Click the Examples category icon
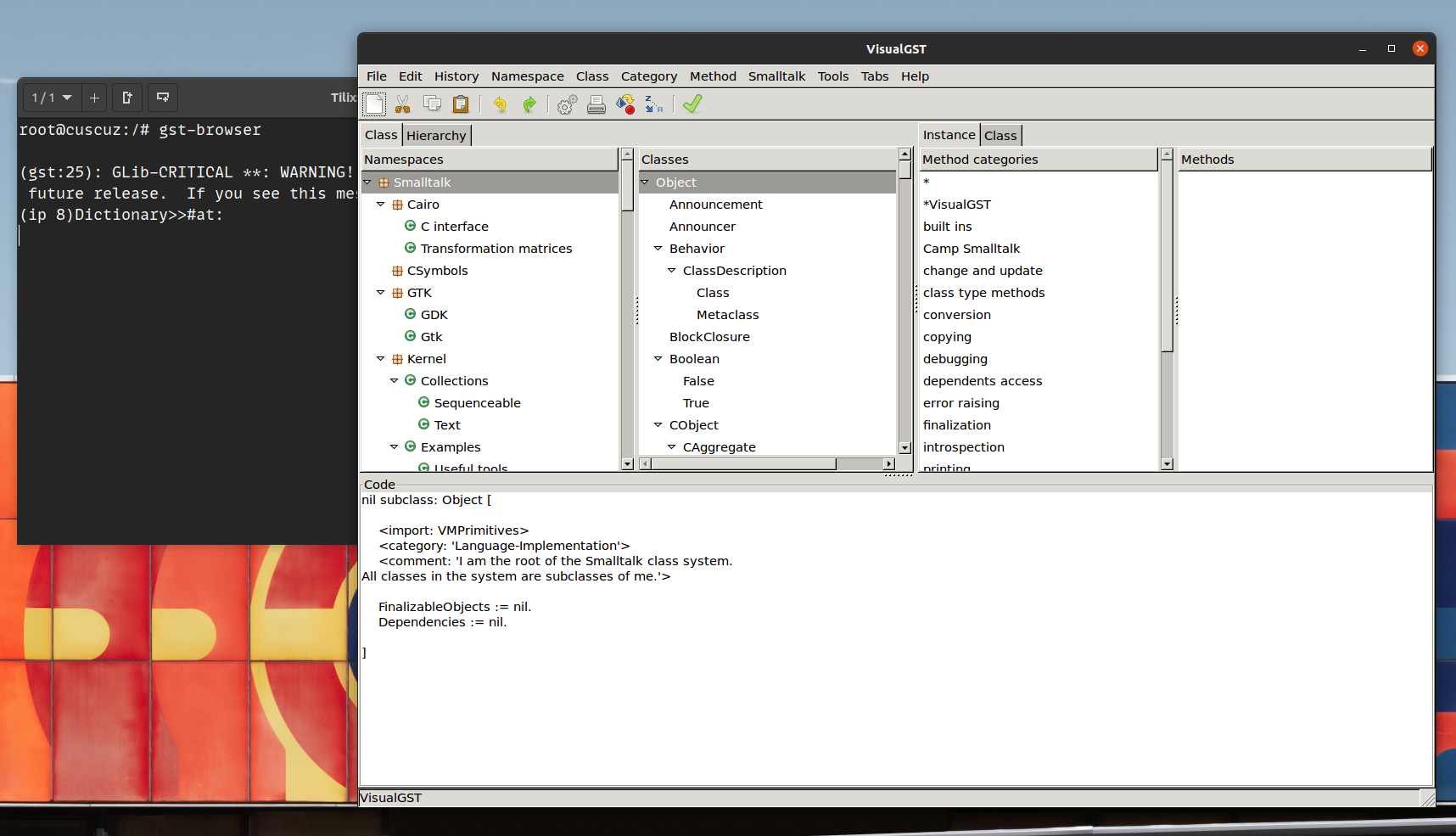This screenshot has height=836, width=1456. coord(411,446)
